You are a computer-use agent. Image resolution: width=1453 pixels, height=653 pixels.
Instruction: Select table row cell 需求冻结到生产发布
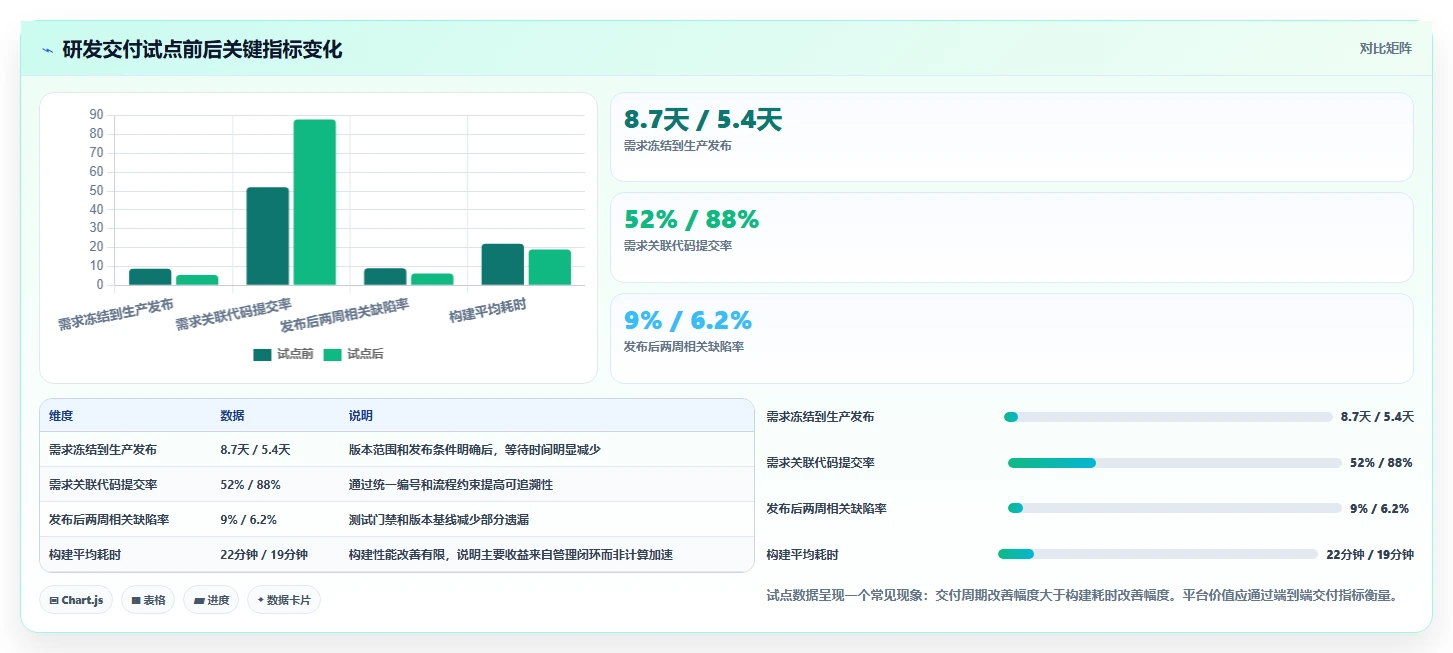(x=103, y=450)
